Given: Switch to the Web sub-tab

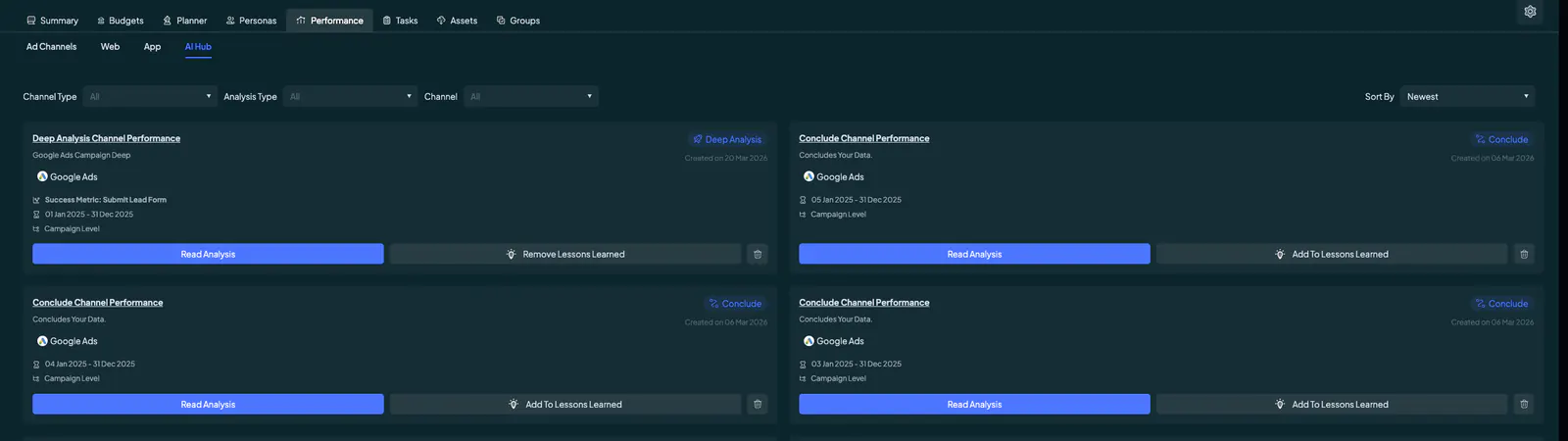Looking at the screenshot, I should click(x=110, y=47).
